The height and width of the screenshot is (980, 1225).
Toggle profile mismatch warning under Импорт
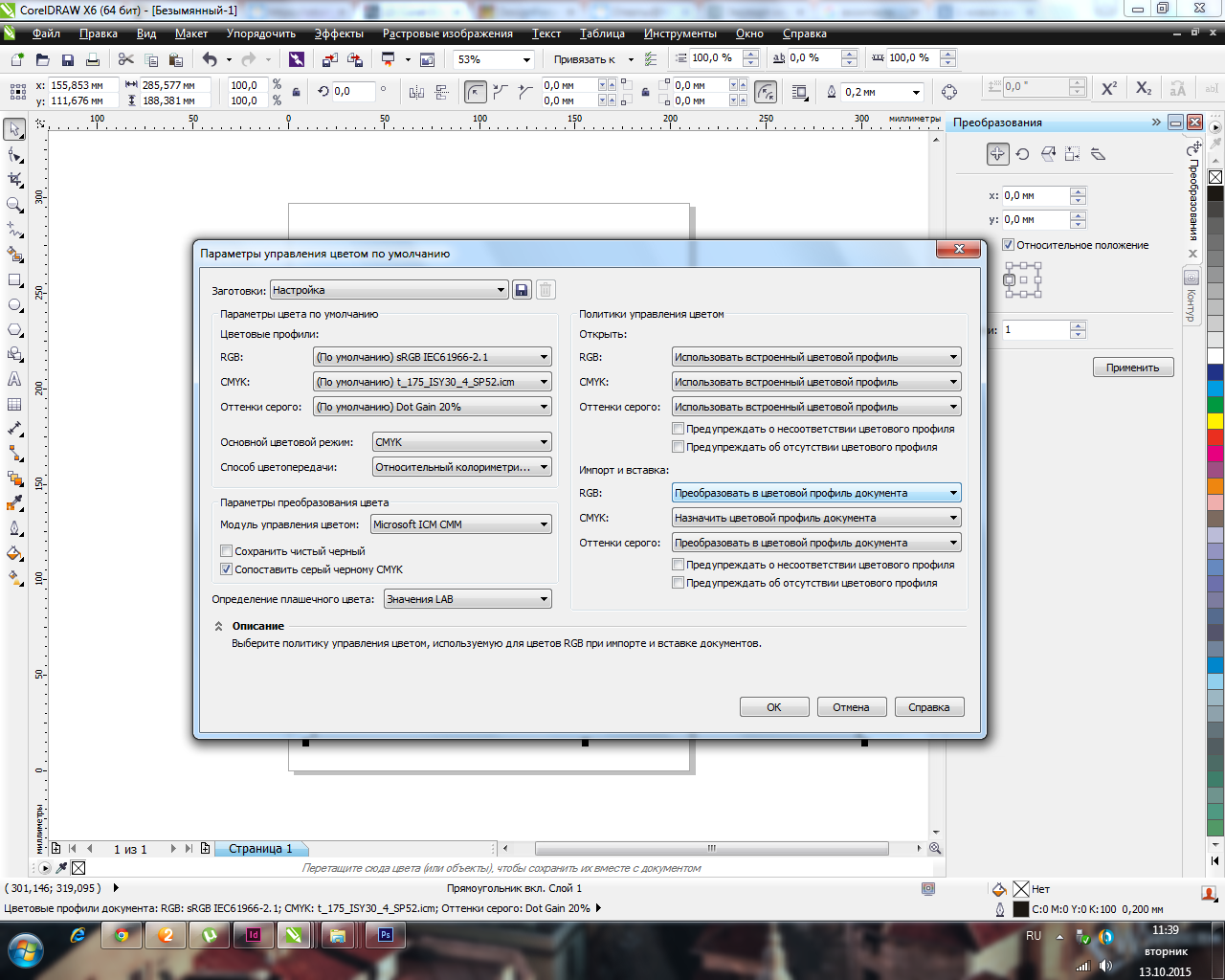point(678,565)
